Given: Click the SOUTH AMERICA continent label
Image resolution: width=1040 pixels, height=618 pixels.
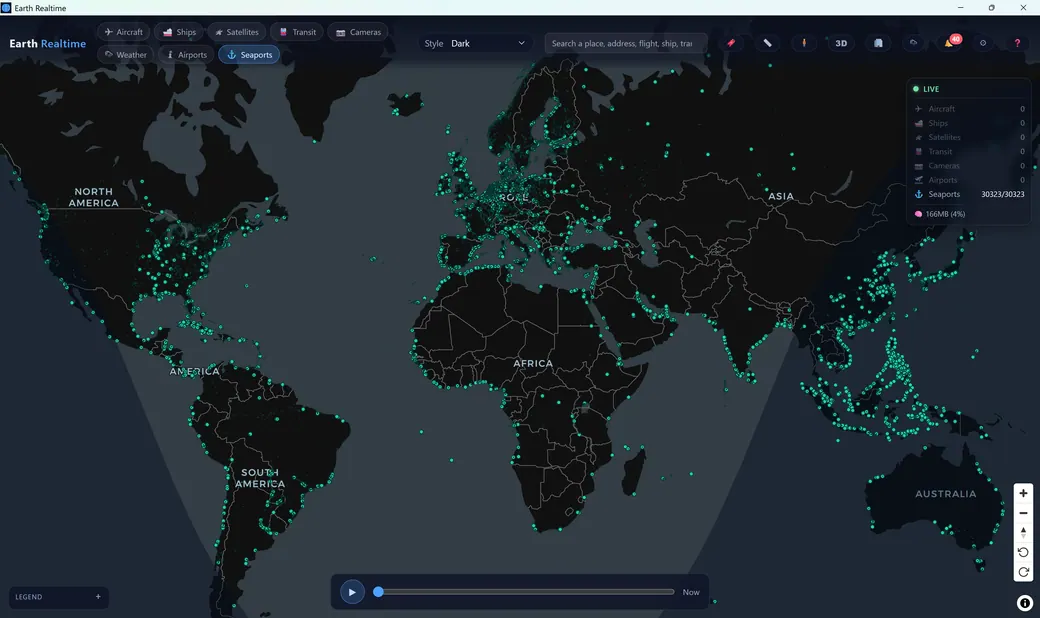Looking at the screenshot, I should (x=260, y=478).
